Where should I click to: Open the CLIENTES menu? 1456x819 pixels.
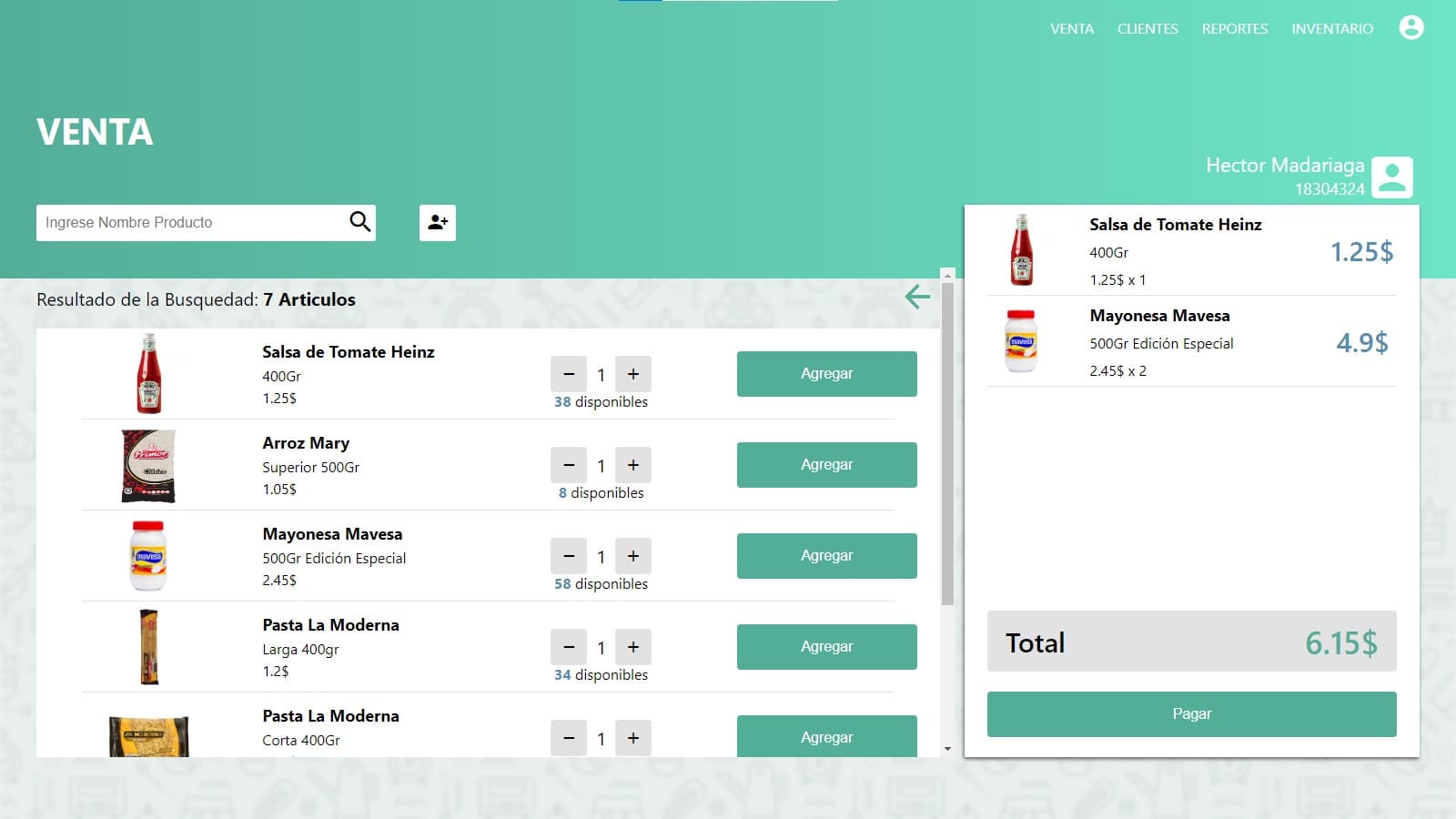pos(1148,28)
